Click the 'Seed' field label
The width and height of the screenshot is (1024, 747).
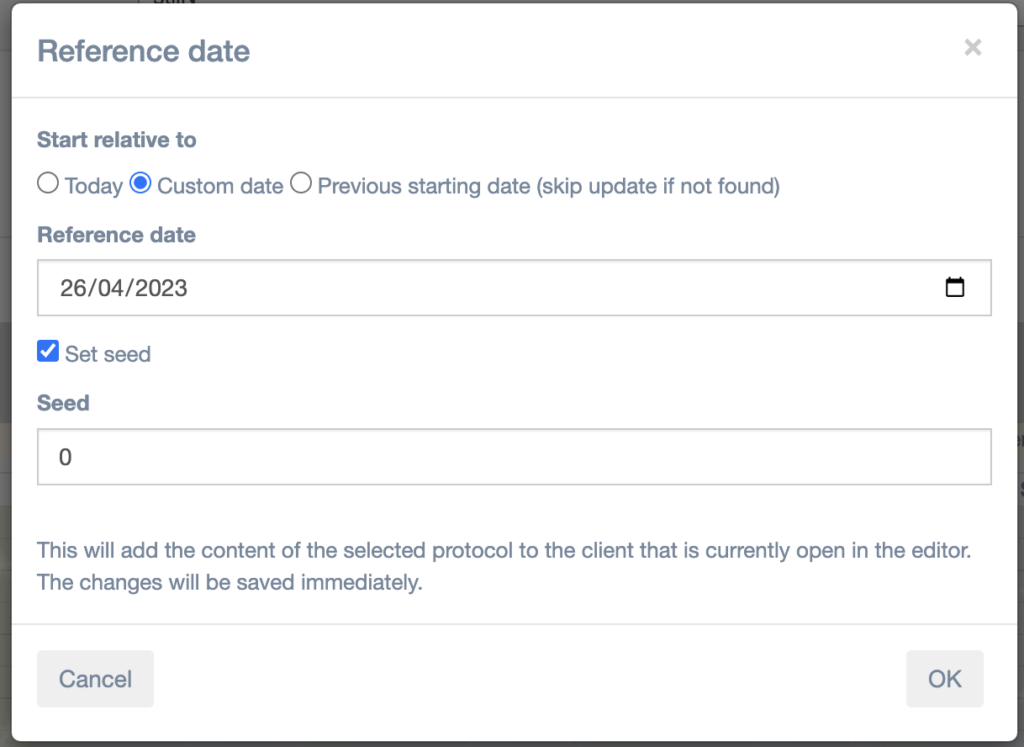[63, 403]
